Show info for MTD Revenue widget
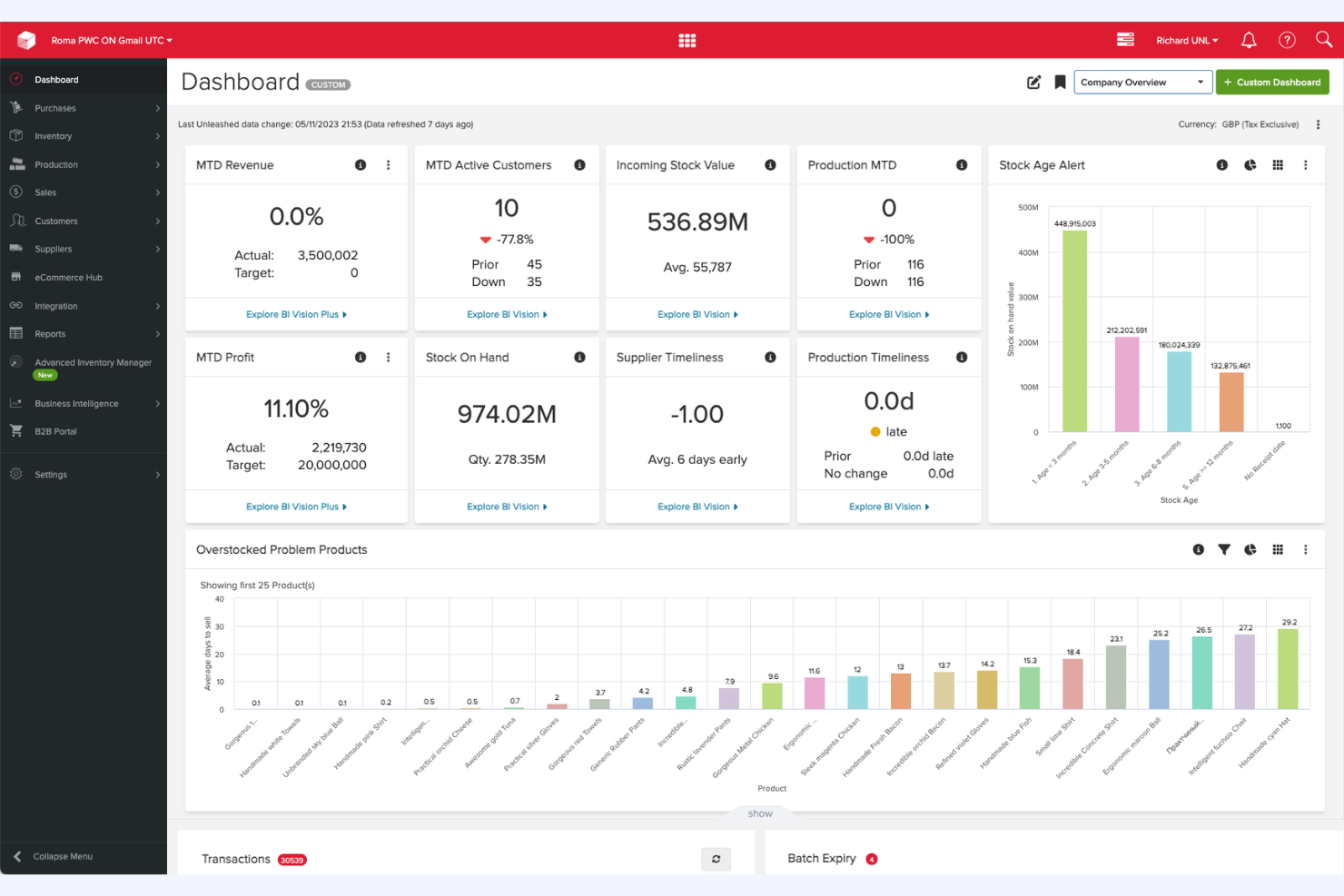The height and width of the screenshot is (896, 1344). (x=361, y=165)
